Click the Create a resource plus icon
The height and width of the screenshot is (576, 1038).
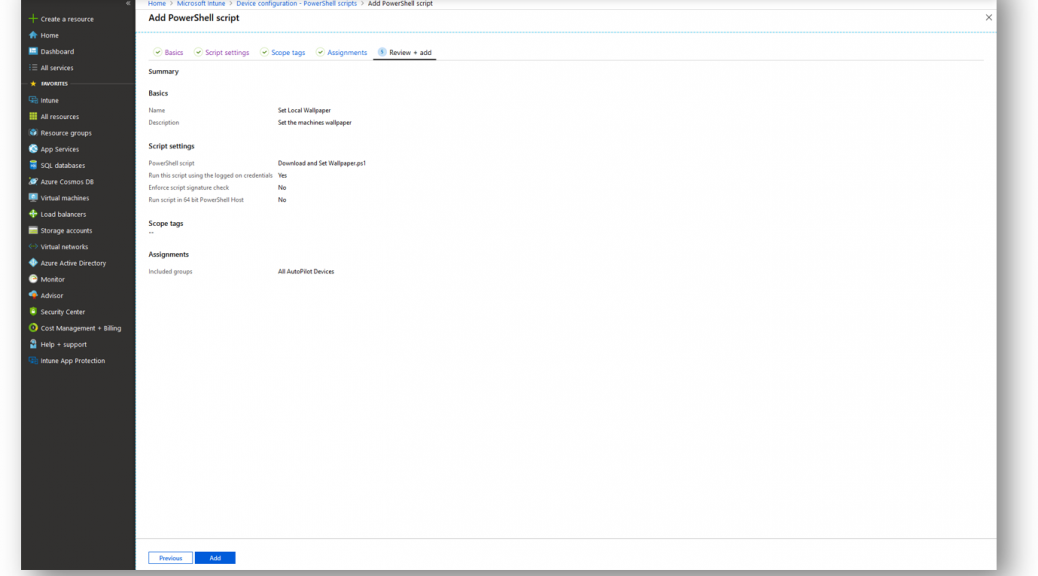(33, 19)
